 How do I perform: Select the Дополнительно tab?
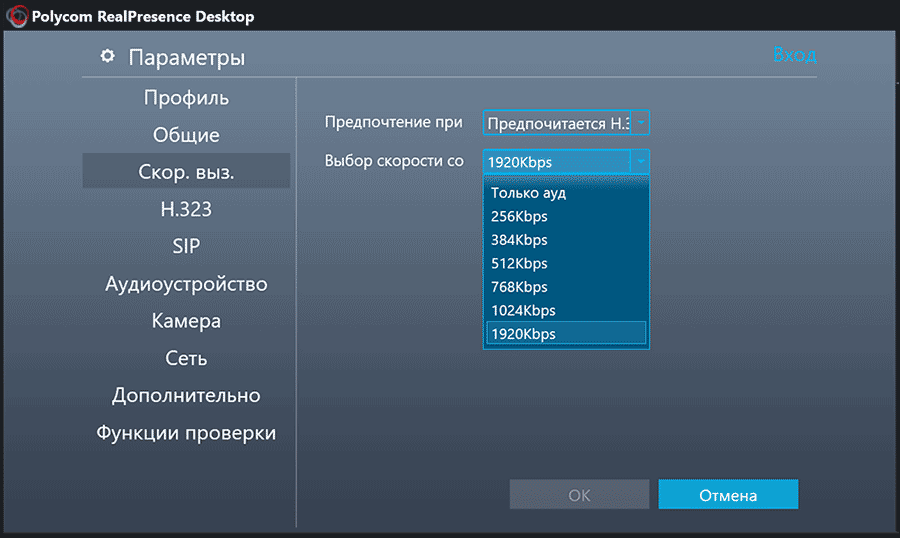(x=186, y=395)
